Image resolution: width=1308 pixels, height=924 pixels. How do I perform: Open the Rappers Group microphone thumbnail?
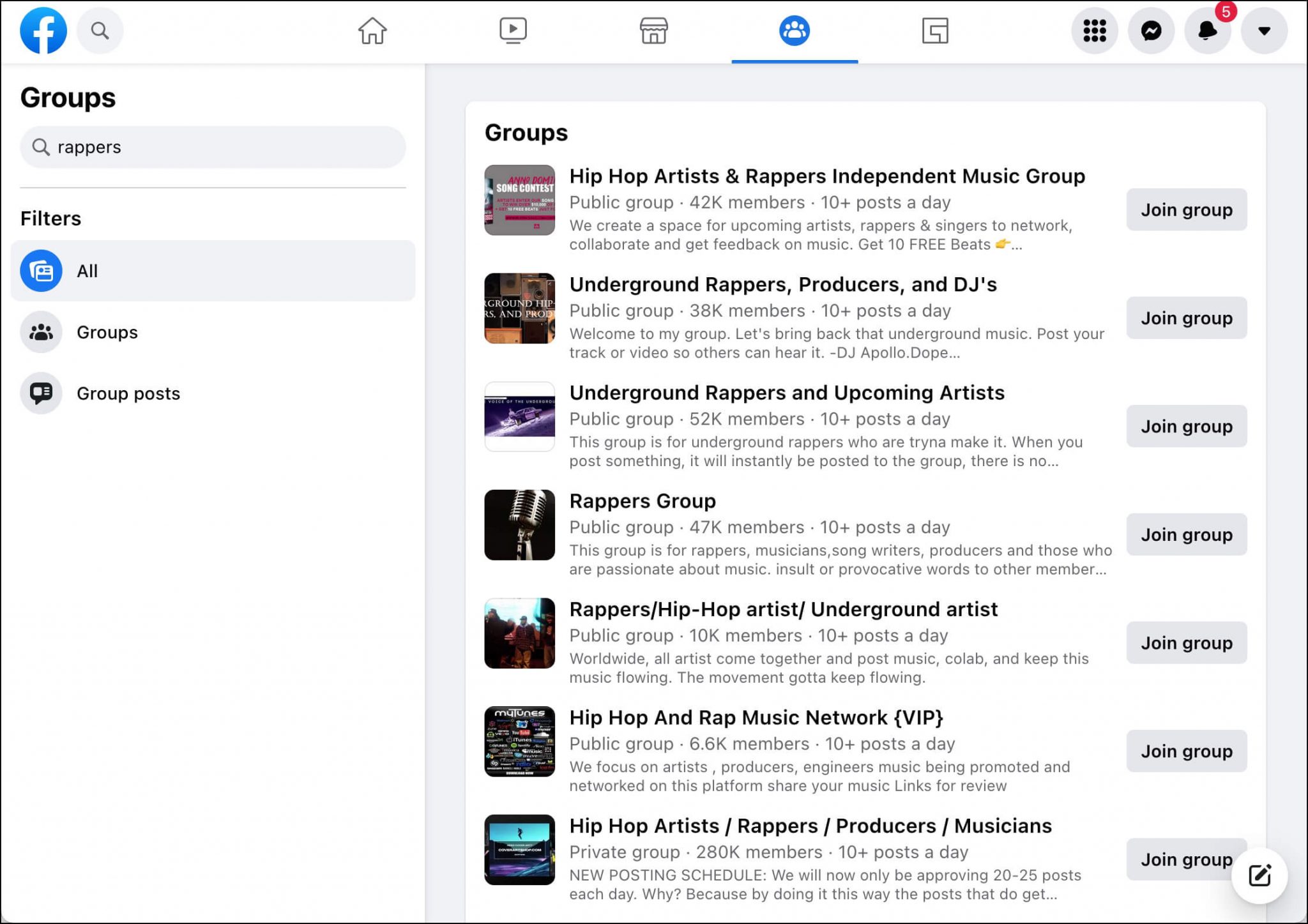(x=519, y=524)
